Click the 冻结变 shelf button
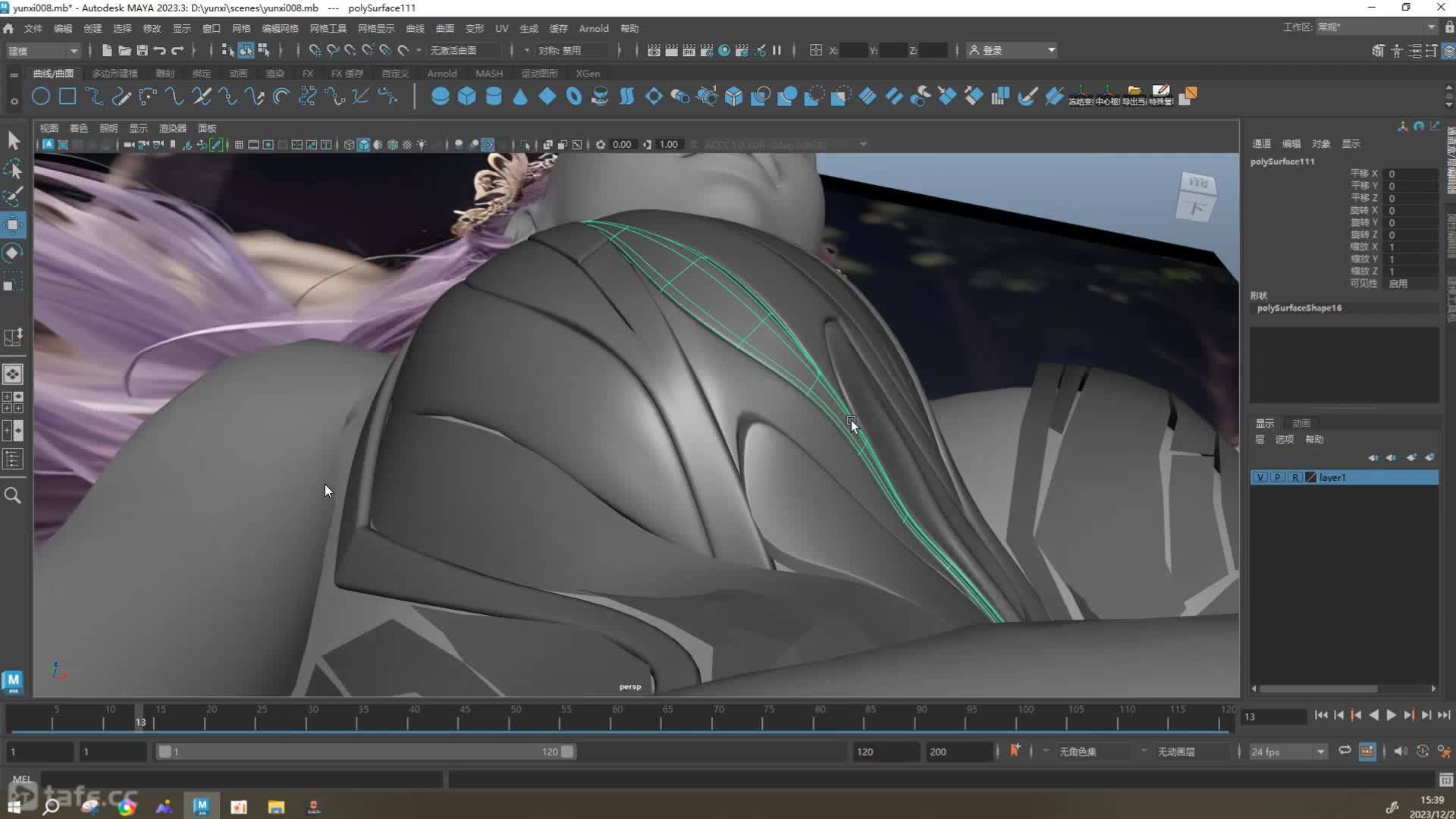This screenshot has width=1456, height=819. pyautogui.click(x=1081, y=96)
